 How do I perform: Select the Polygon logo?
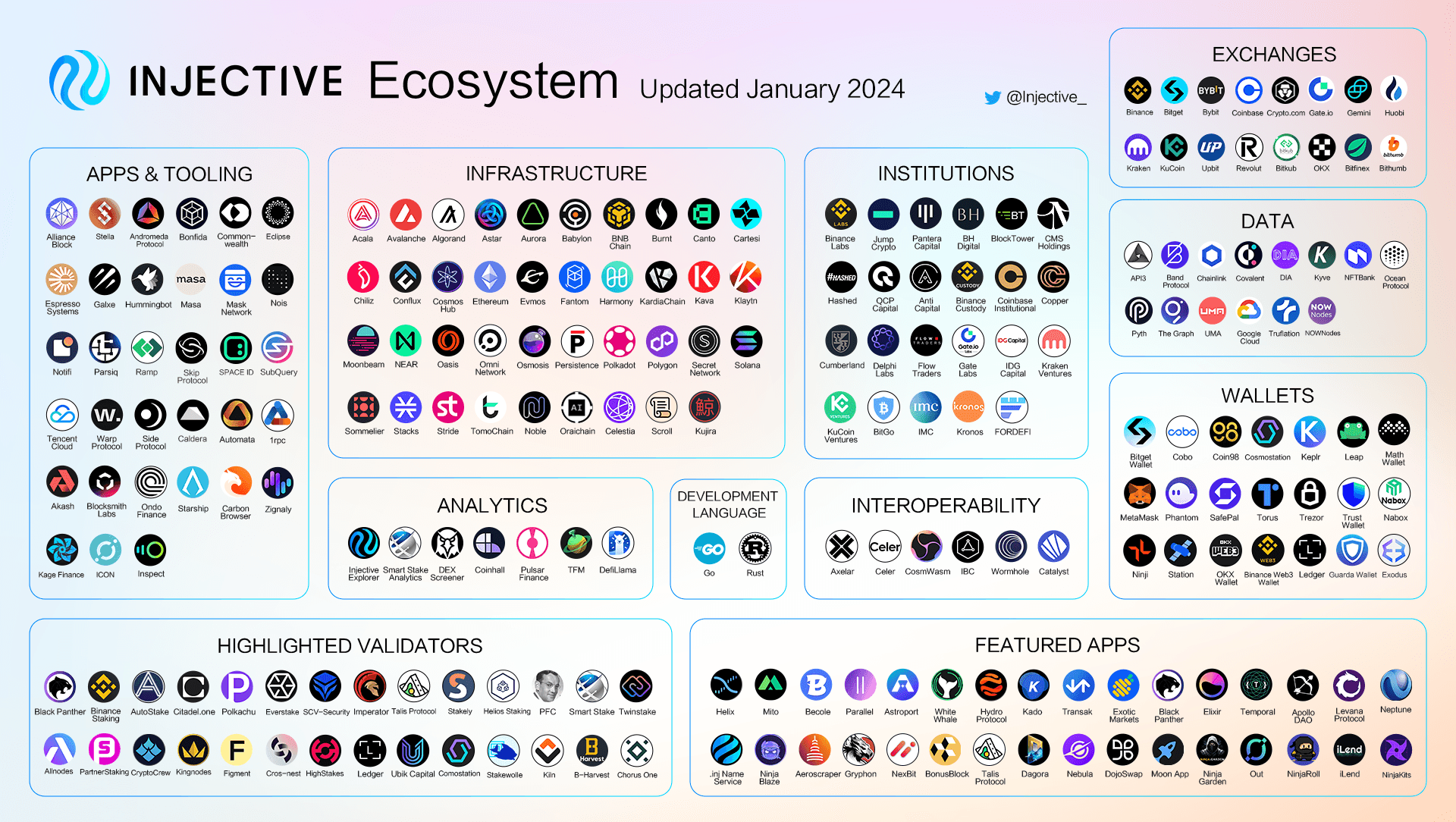[x=662, y=341]
